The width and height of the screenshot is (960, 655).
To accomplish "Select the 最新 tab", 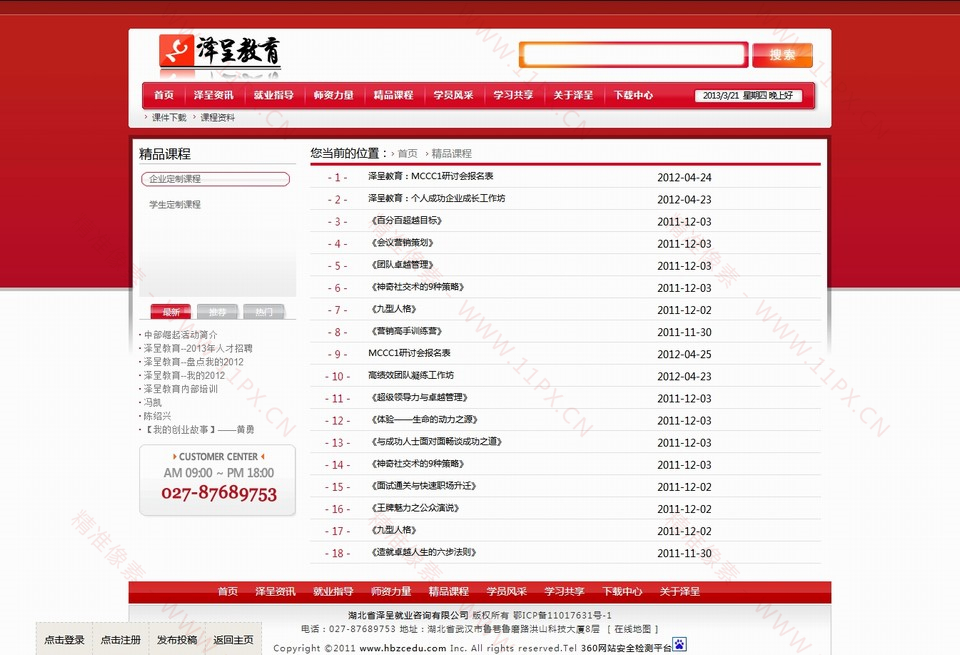I will [x=170, y=312].
